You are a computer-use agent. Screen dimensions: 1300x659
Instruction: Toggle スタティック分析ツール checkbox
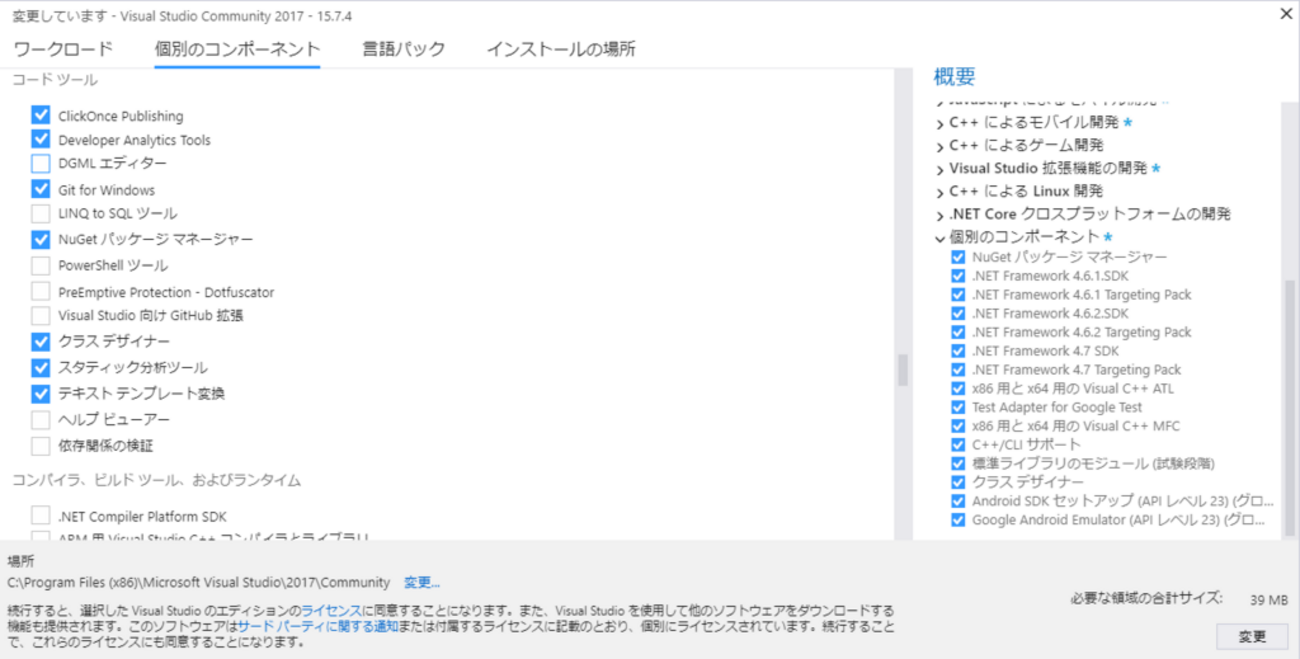point(40,367)
